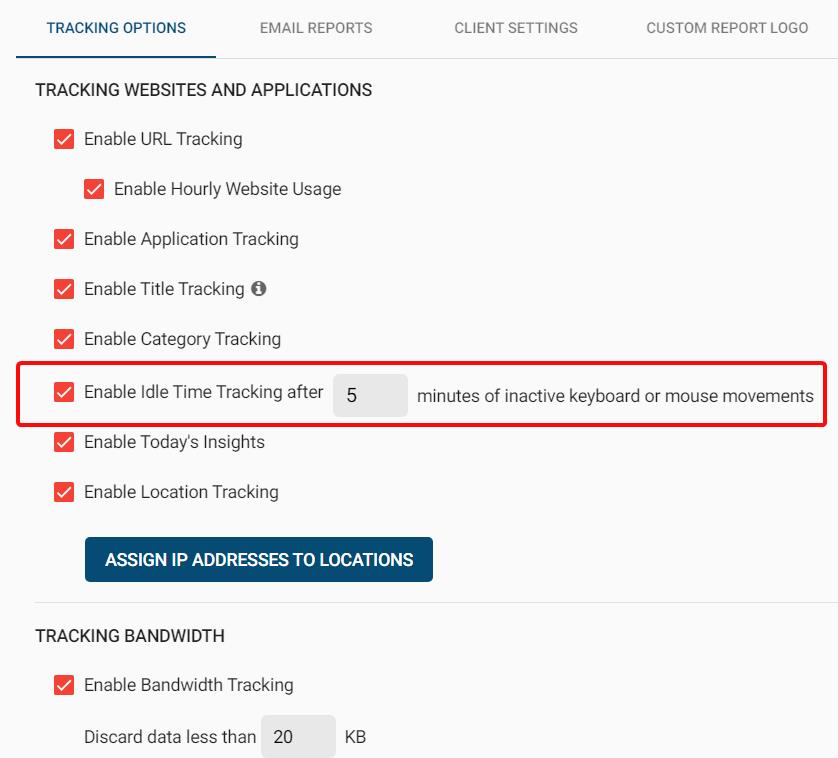Uncheck Enable URL Tracking checkbox
Viewport: 838px width, 758px height.
64,139
